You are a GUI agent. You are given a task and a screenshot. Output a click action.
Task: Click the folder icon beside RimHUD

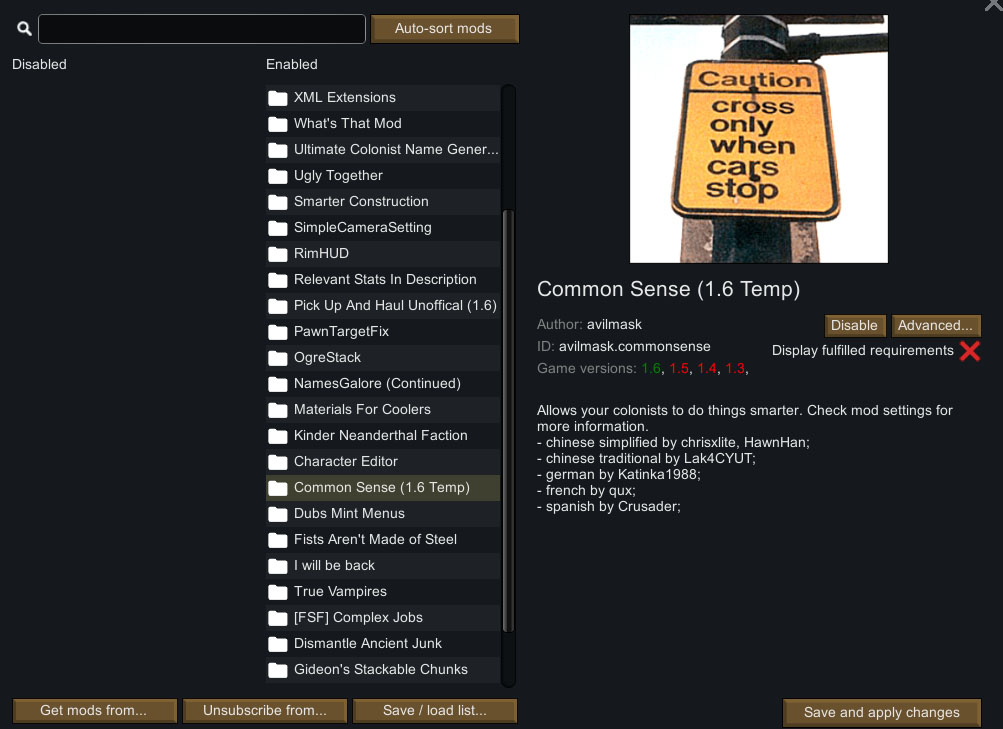[278, 254]
